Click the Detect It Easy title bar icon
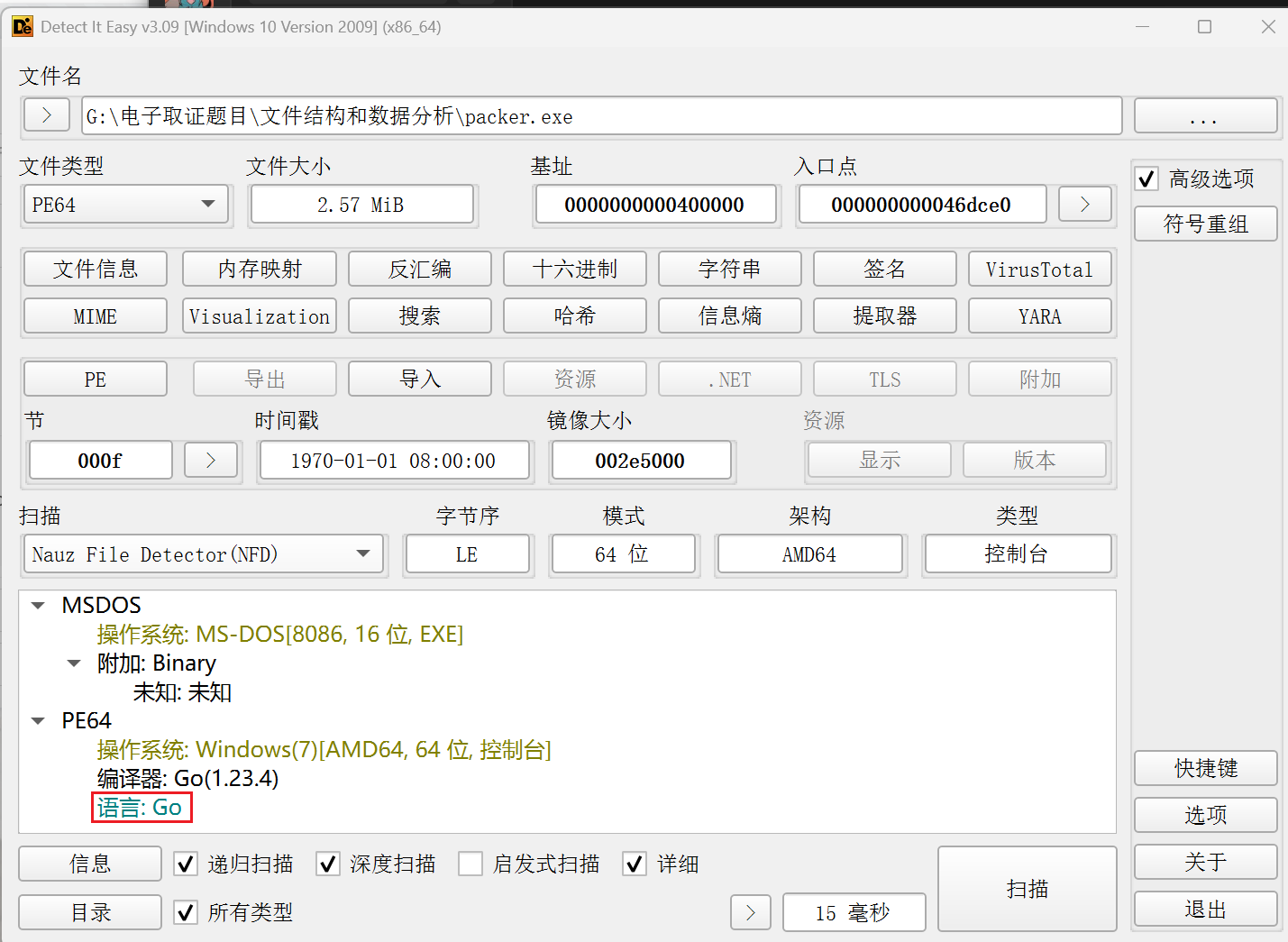This screenshot has width=1288, height=942. 23,27
